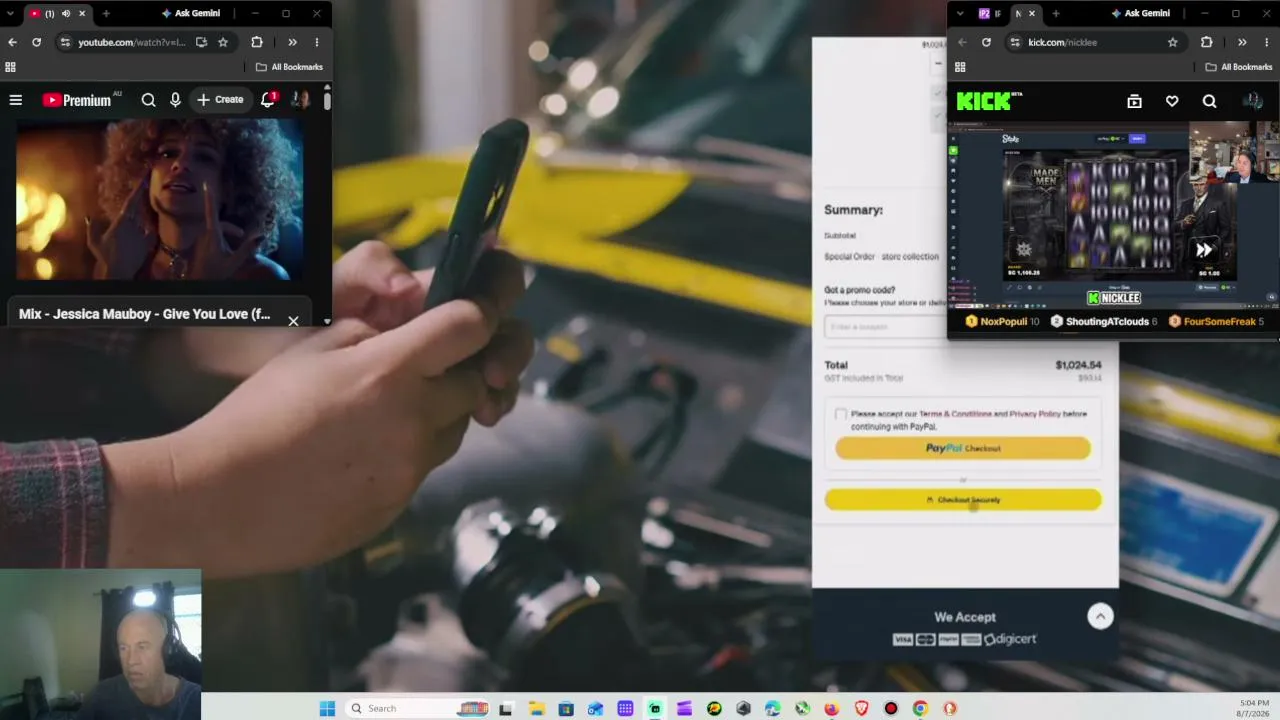Close the Jessica Mauboy mix panel
1280x720 pixels.
[x=293, y=321]
